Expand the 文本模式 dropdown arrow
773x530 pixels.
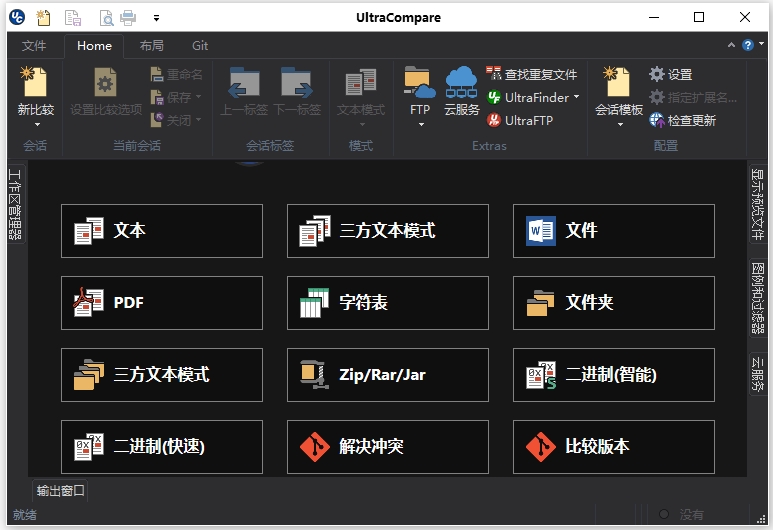click(x=362, y=124)
